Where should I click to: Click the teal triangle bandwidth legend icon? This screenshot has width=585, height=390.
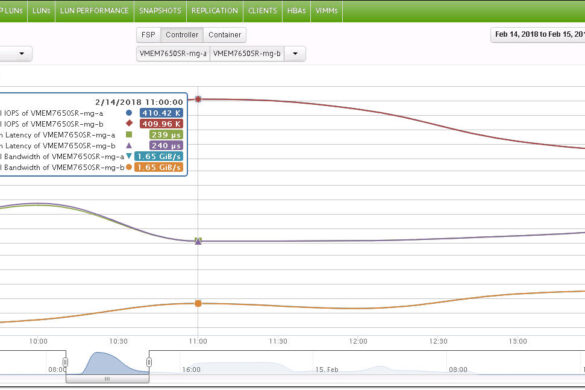pos(129,156)
